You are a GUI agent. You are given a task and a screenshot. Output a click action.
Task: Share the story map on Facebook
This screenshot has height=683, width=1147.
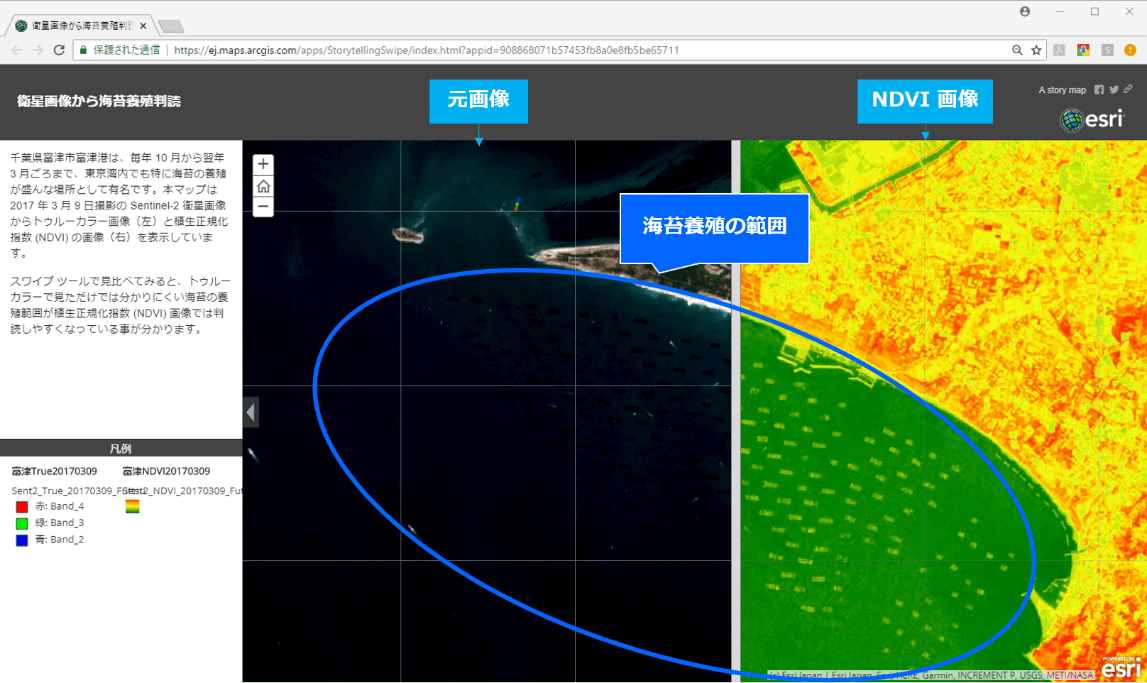(1097, 89)
